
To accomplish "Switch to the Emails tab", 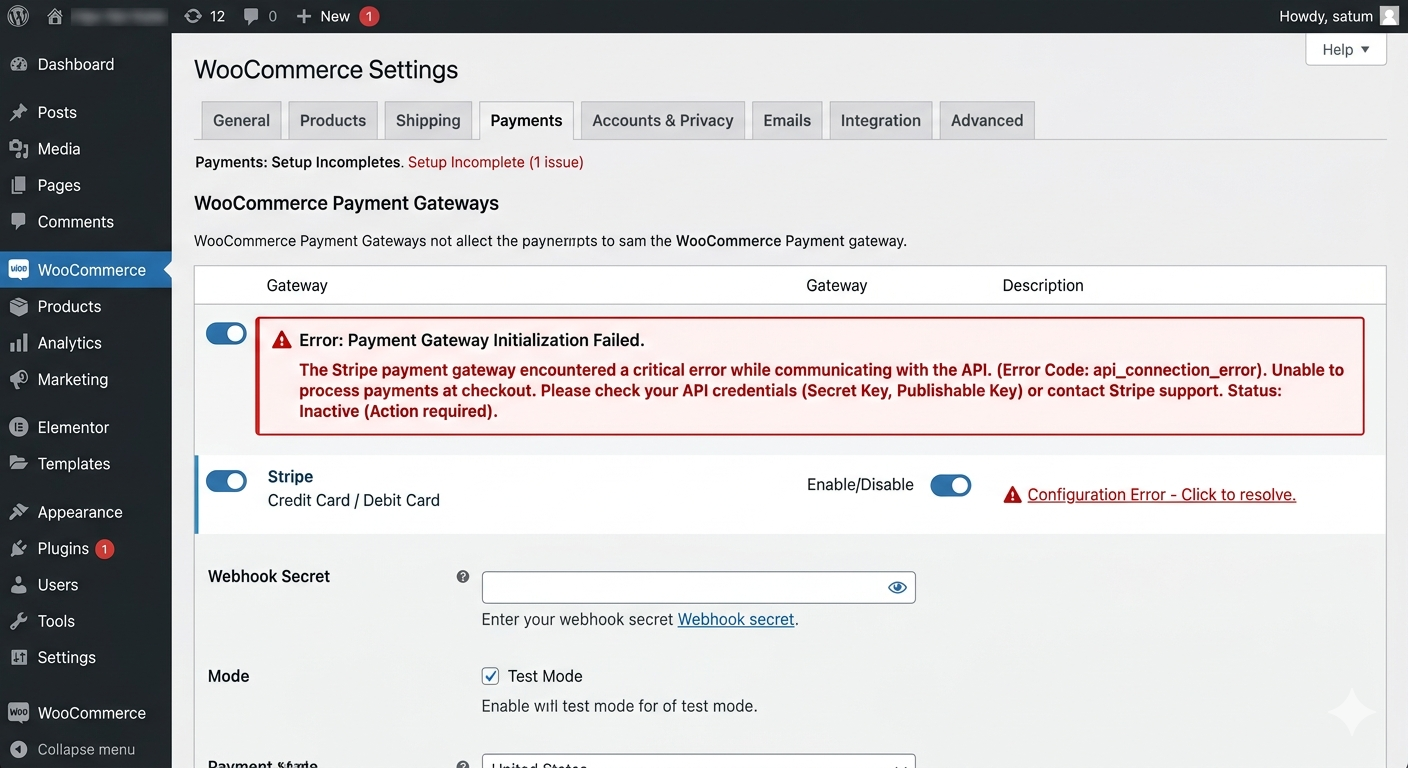I will coord(787,120).
